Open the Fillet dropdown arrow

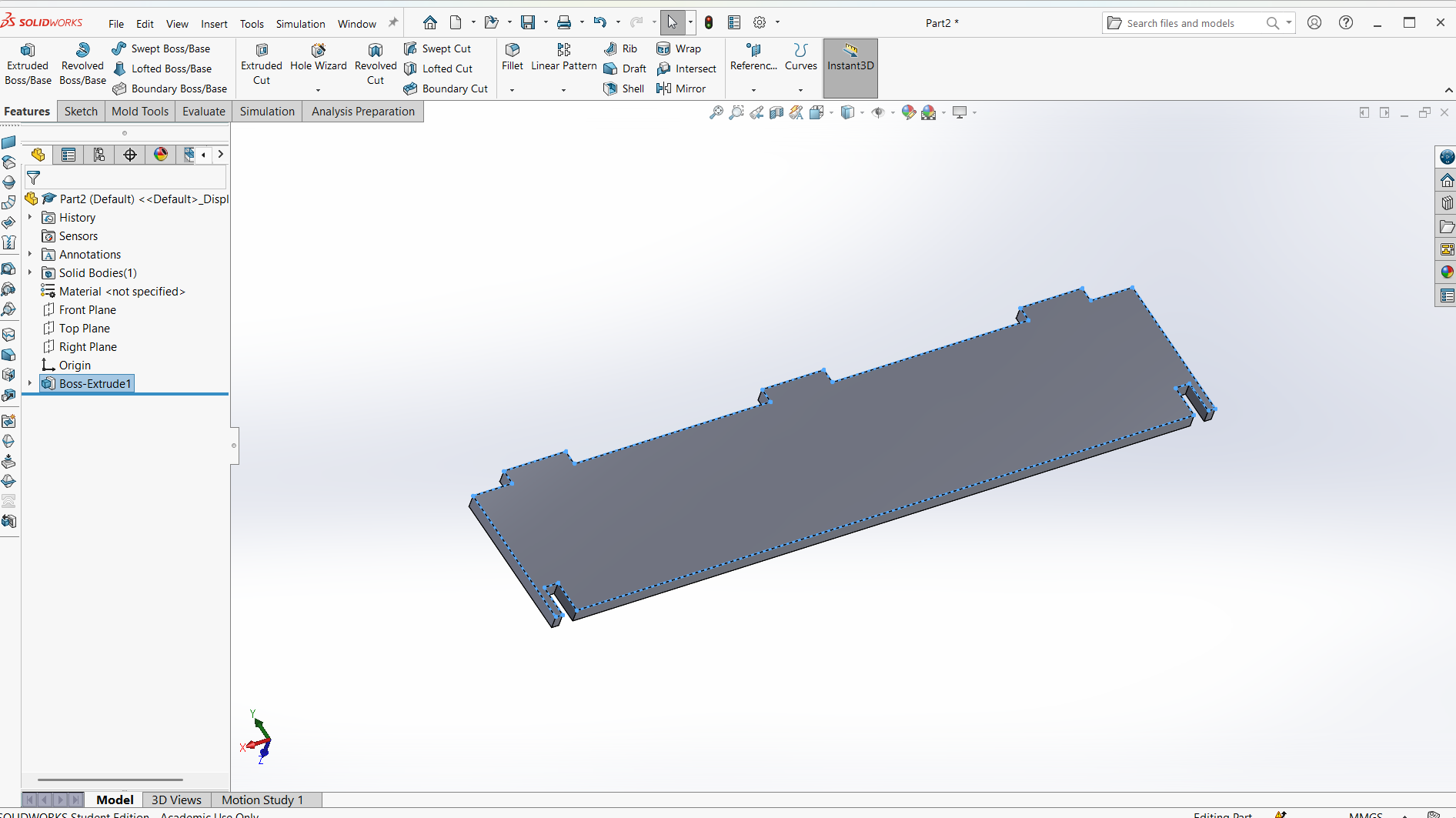click(x=513, y=90)
